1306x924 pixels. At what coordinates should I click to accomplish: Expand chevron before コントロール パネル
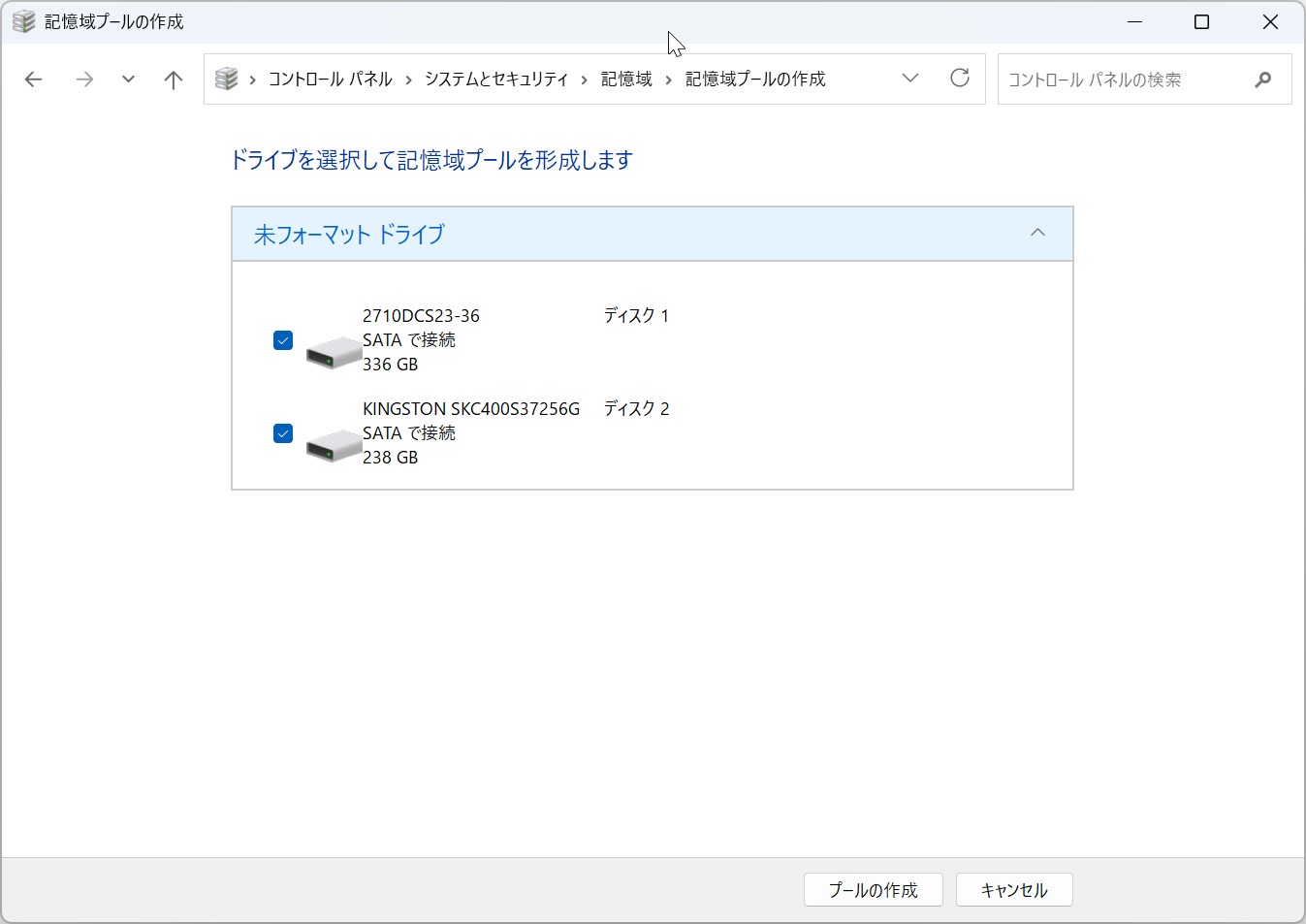coord(252,80)
